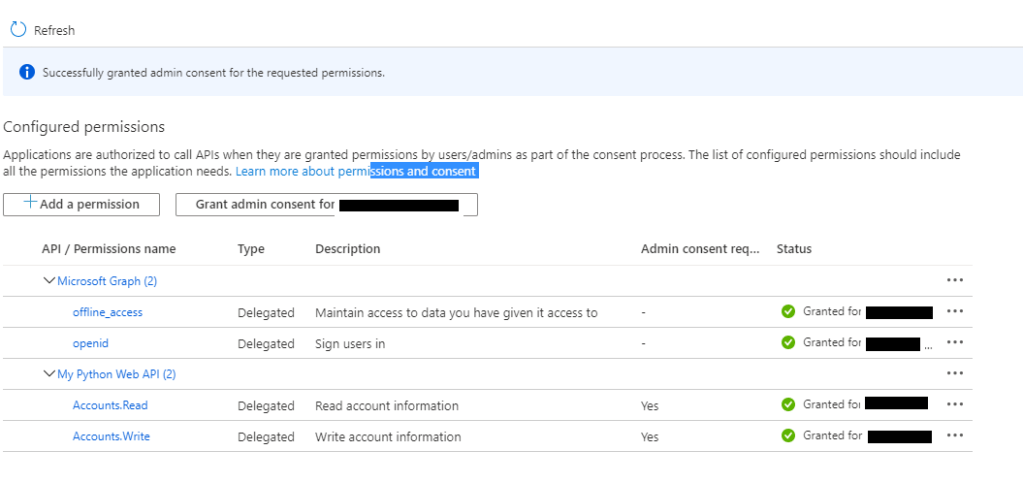Click the Grant admin consent button

click(326, 204)
